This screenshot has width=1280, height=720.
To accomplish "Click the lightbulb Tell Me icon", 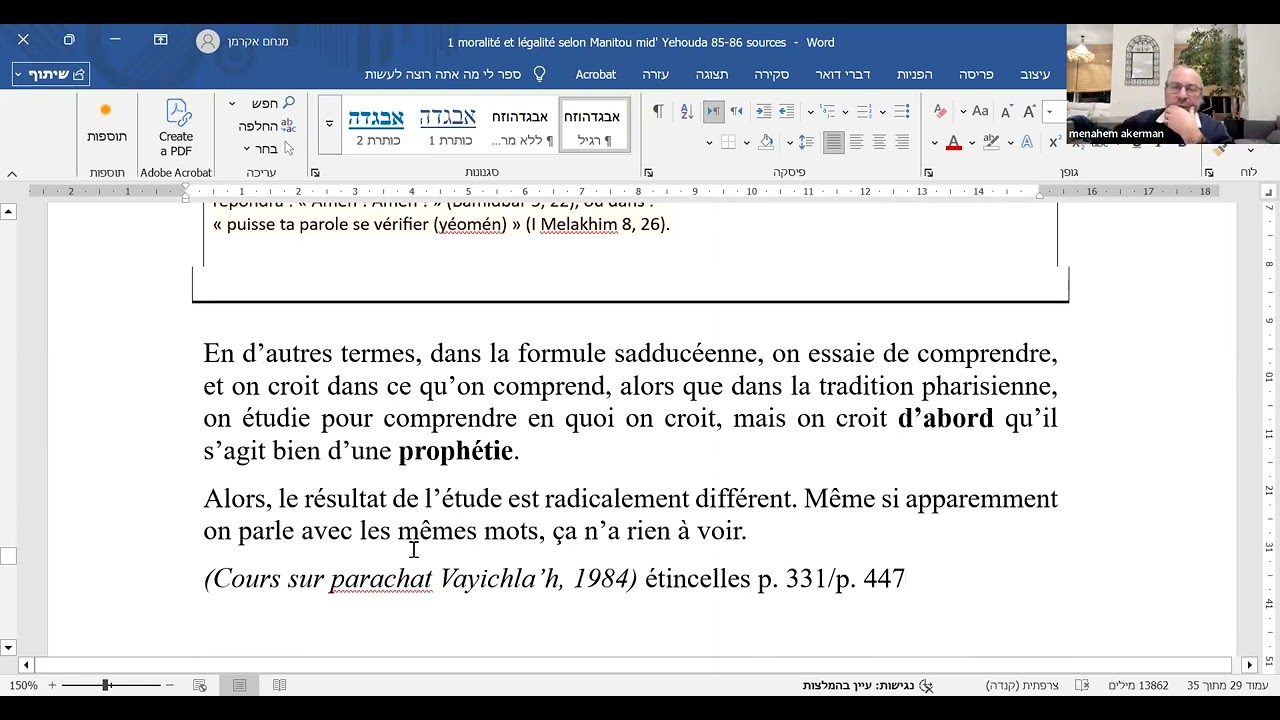I will click(540, 74).
